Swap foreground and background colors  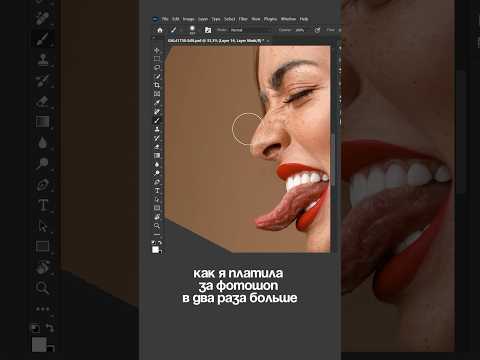[160, 243]
